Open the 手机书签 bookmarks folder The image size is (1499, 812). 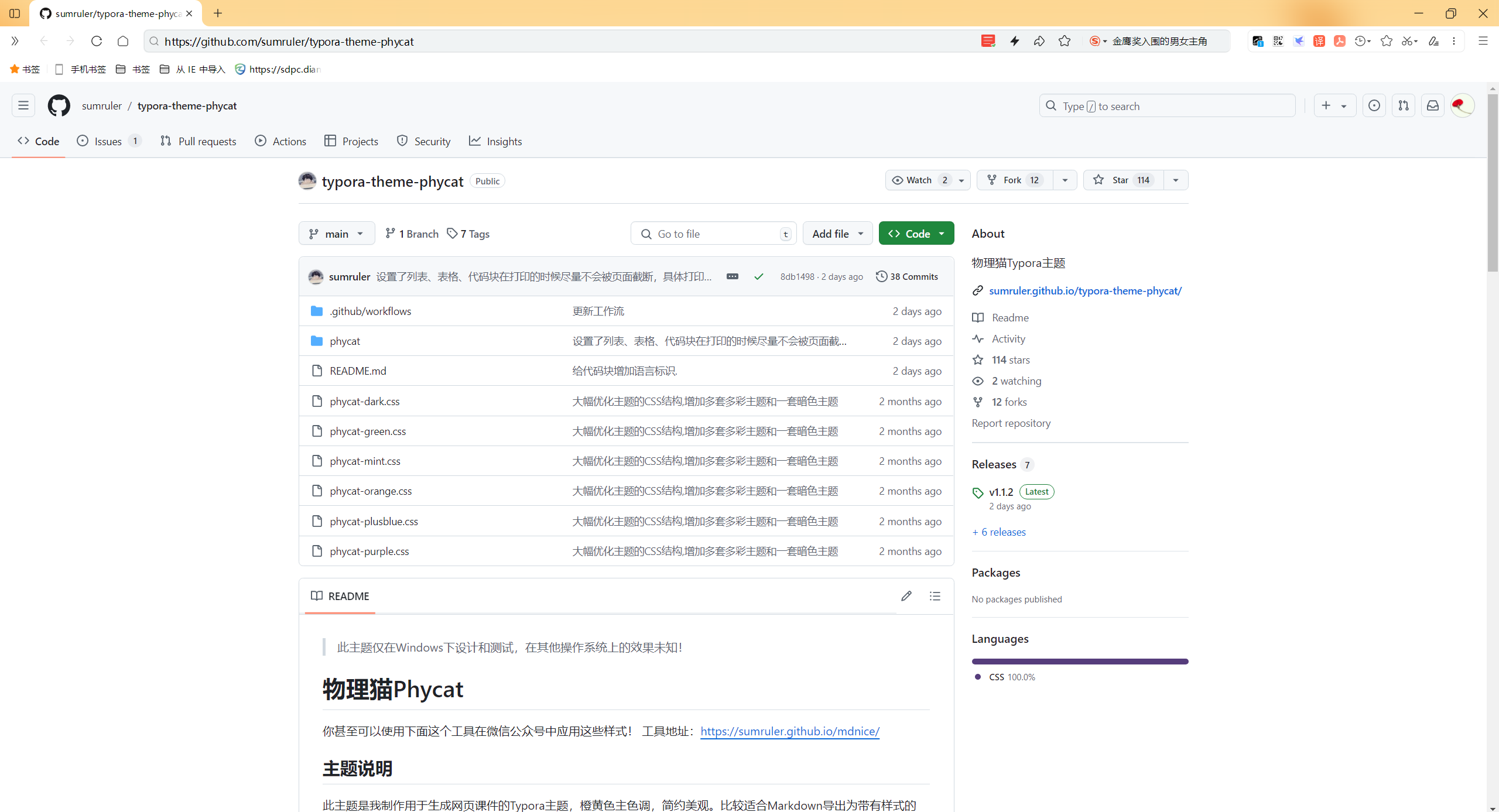coord(80,69)
